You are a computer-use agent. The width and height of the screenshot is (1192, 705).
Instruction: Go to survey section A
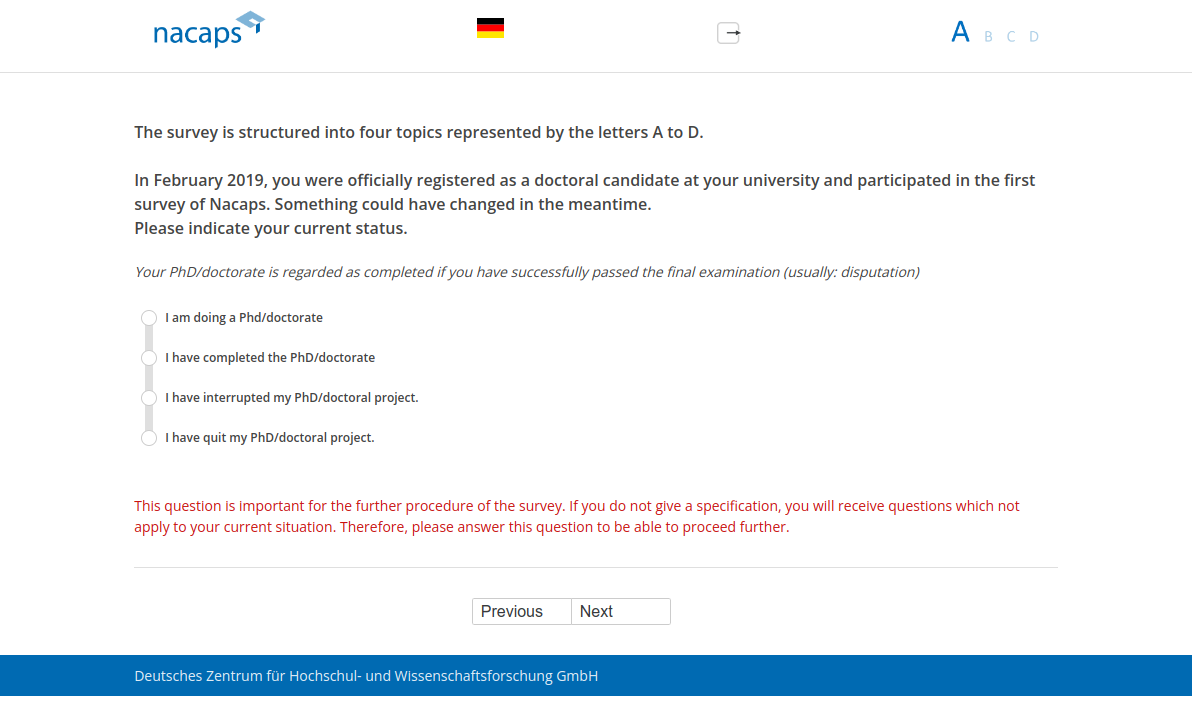coord(960,33)
